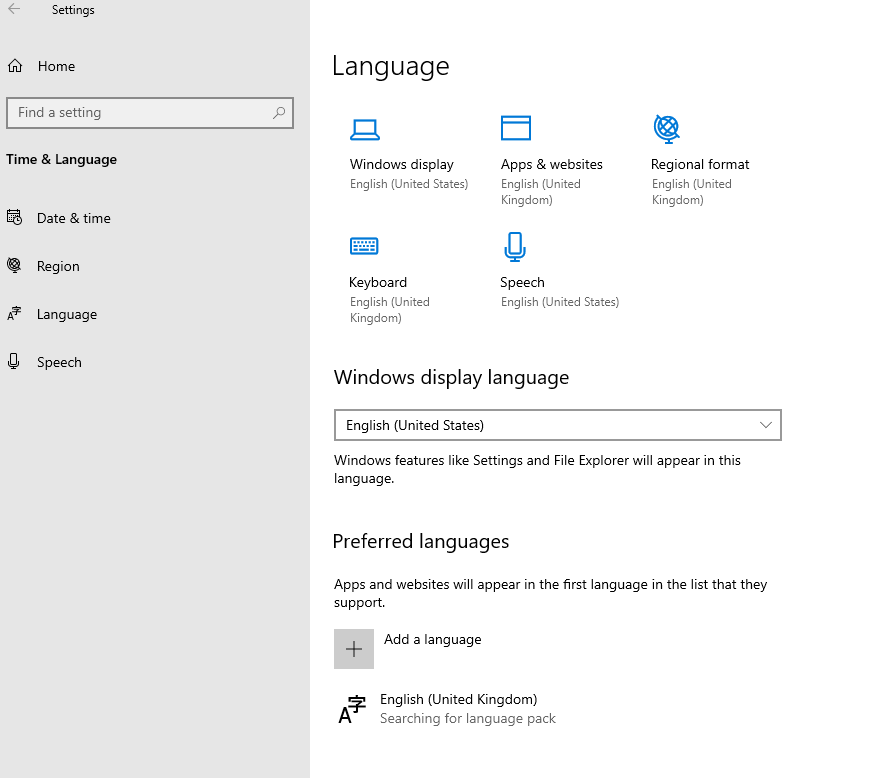Open Windows display language dropdown
The width and height of the screenshot is (872, 778).
click(557, 425)
